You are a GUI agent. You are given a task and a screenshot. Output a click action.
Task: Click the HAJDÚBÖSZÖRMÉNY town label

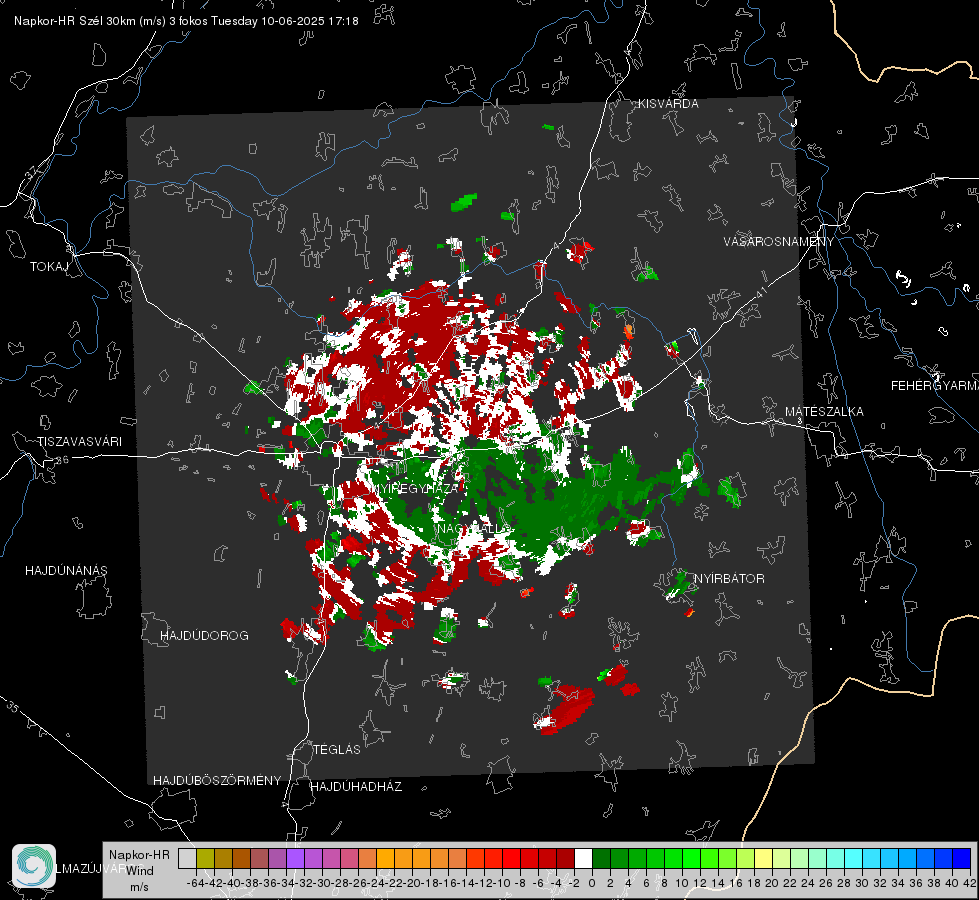(x=217, y=781)
